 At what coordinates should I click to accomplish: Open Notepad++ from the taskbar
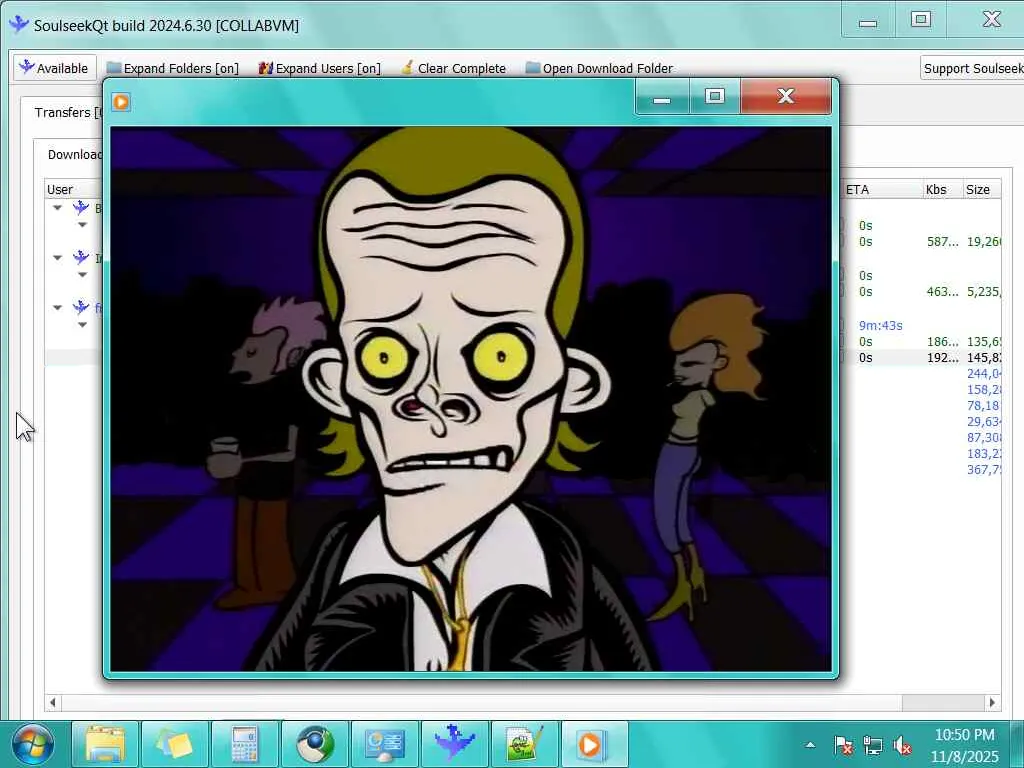(x=525, y=744)
